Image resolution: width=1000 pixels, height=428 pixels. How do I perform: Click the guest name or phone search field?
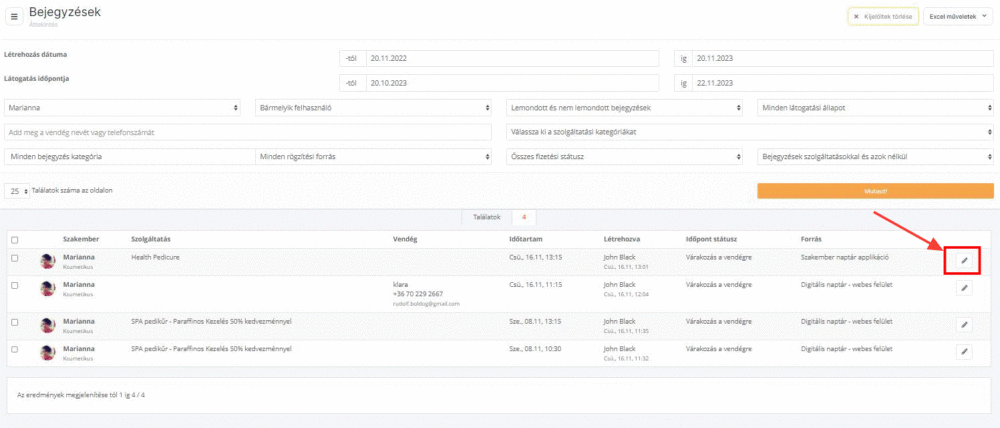[248, 132]
